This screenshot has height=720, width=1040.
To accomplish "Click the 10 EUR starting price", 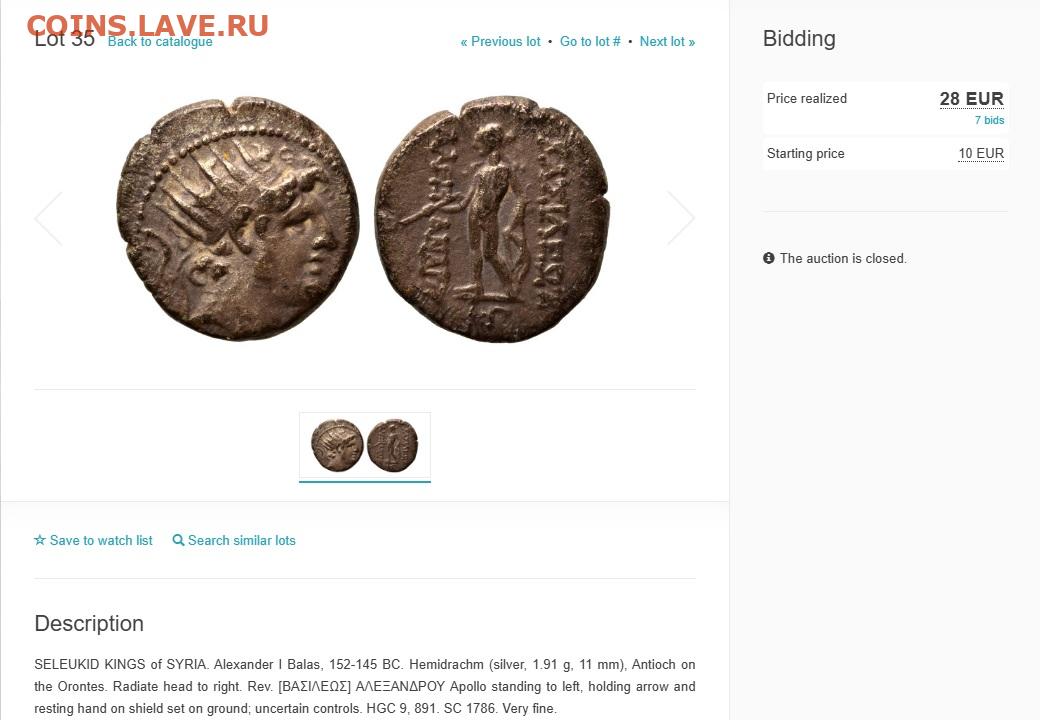I will point(981,153).
